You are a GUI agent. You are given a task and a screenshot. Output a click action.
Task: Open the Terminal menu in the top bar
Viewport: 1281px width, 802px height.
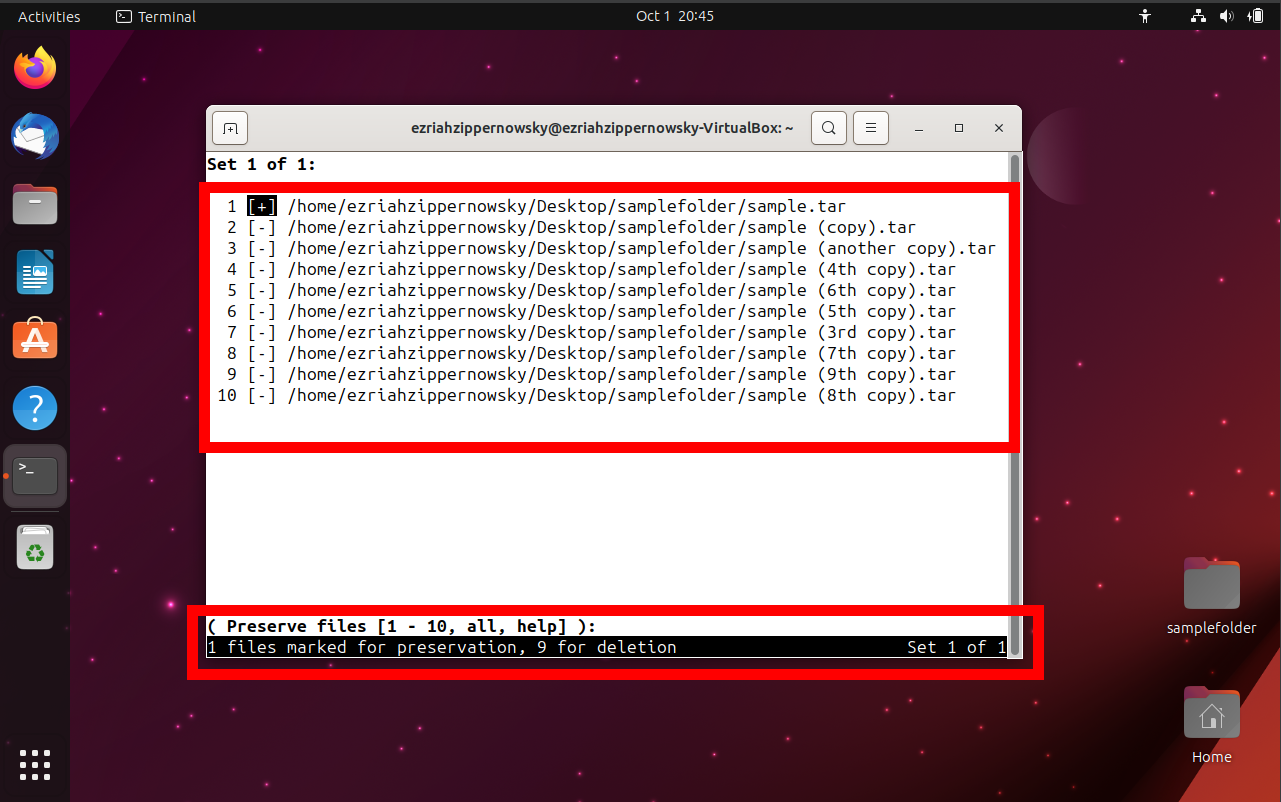click(x=155, y=15)
